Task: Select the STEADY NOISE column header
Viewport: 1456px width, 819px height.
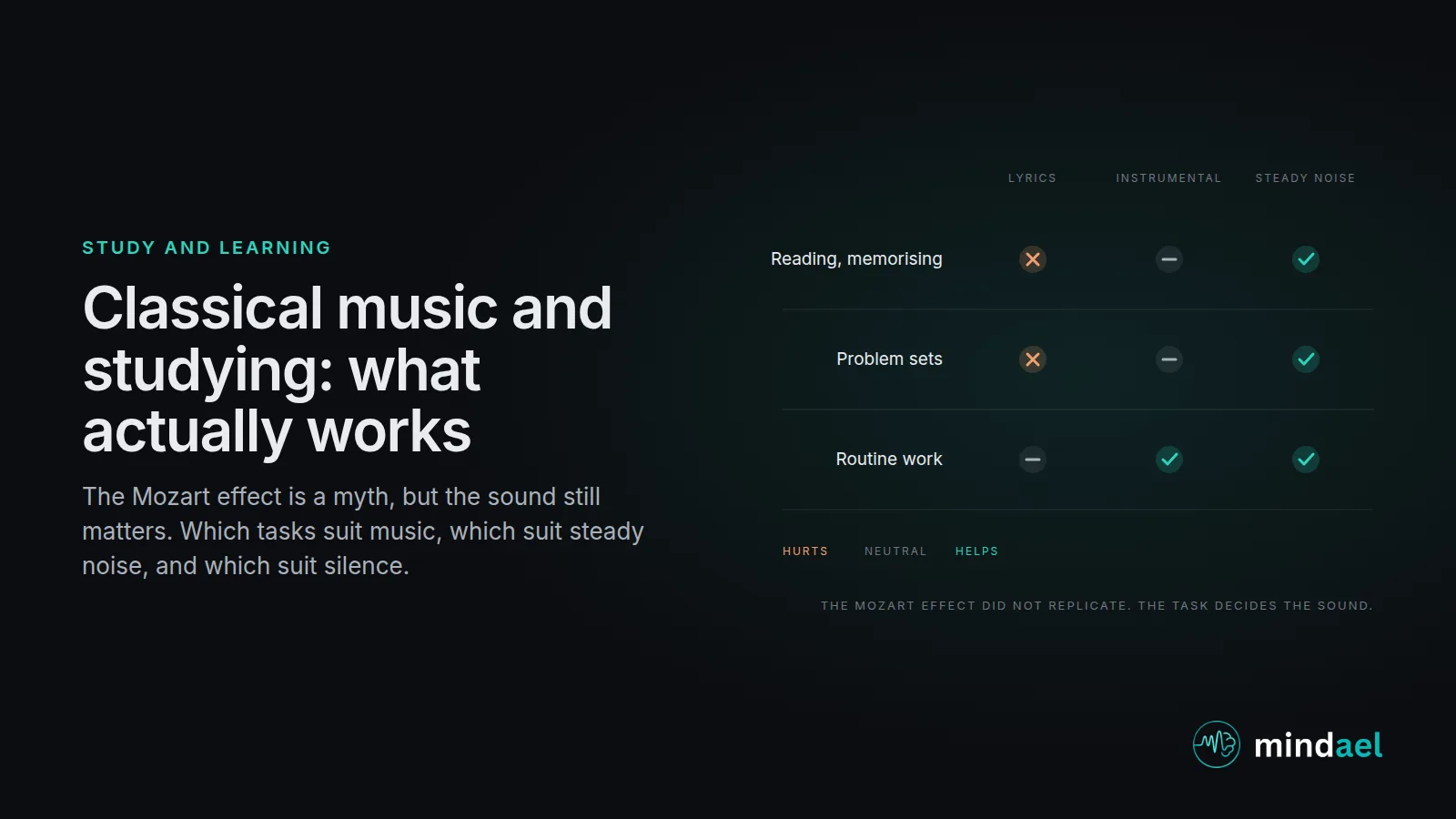Action: [1306, 178]
